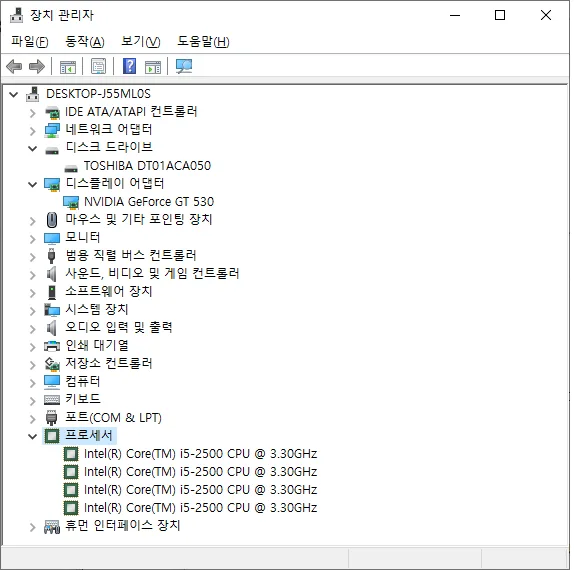
Task: Open the 동작(A) menu
Action: pyautogui.click(x=85, y=41)
